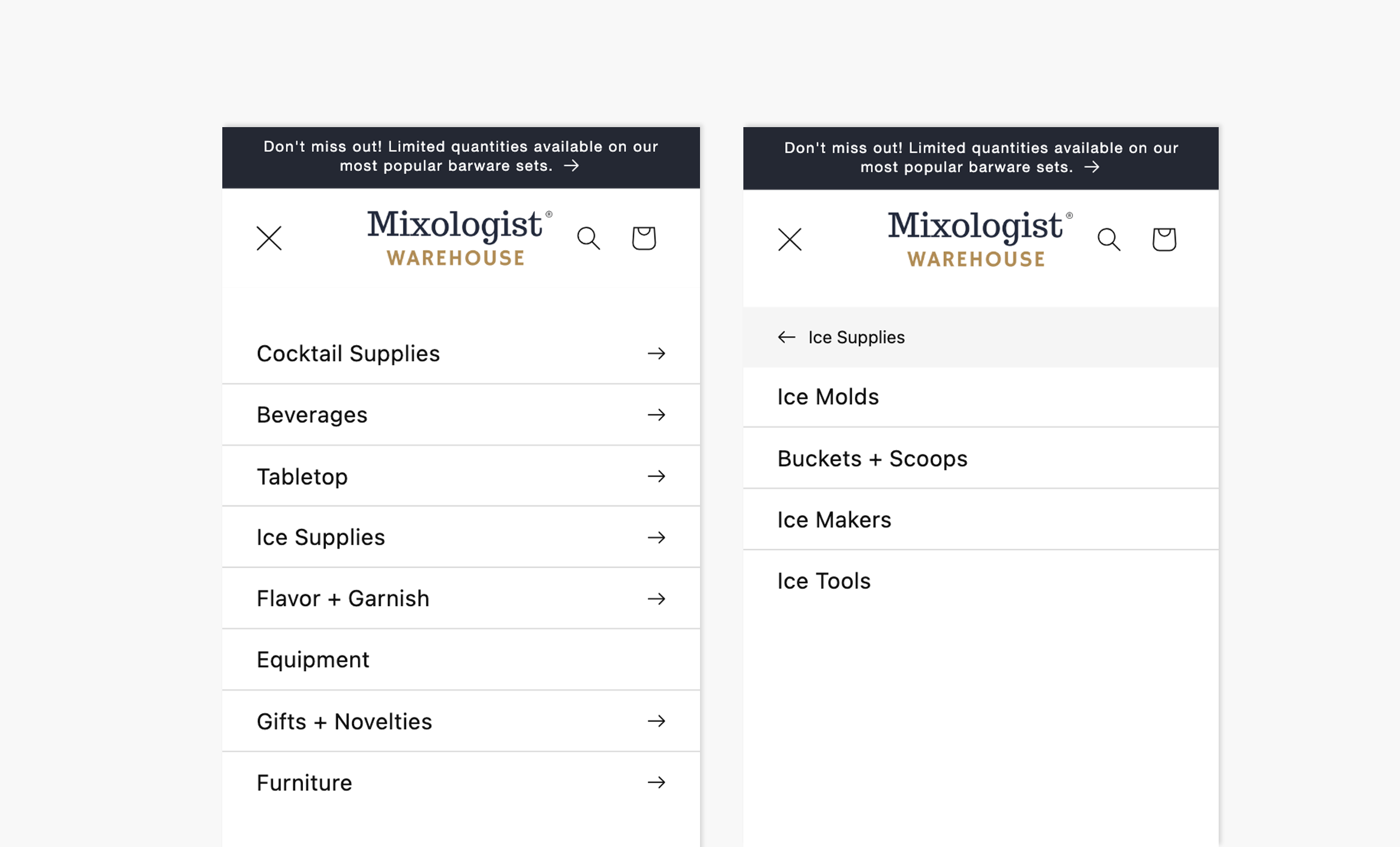Viewport: 1400px width, 847px height.
Task: Click the search icon in left header
Action: coord(588,239)
